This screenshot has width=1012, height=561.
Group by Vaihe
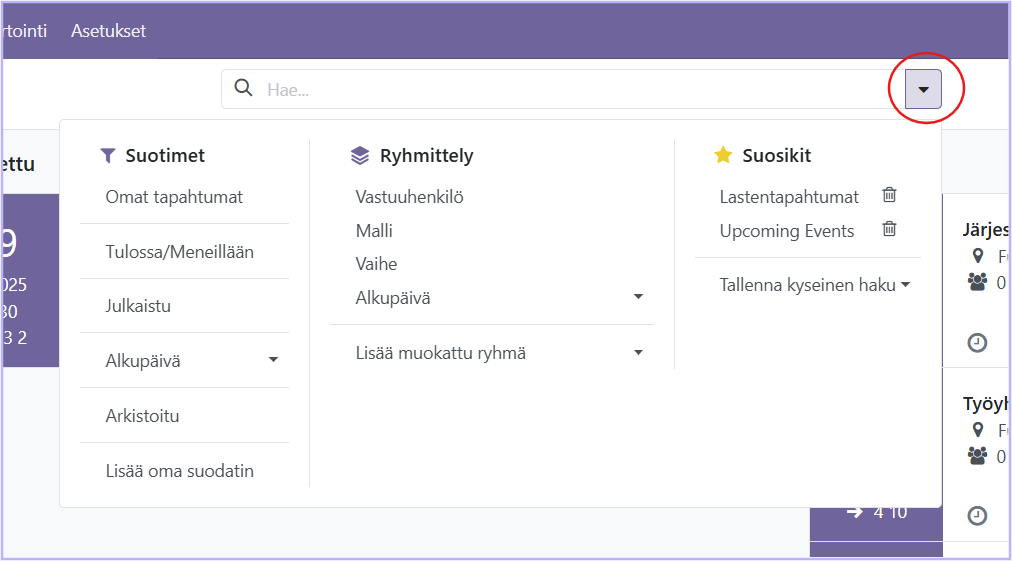376,264
